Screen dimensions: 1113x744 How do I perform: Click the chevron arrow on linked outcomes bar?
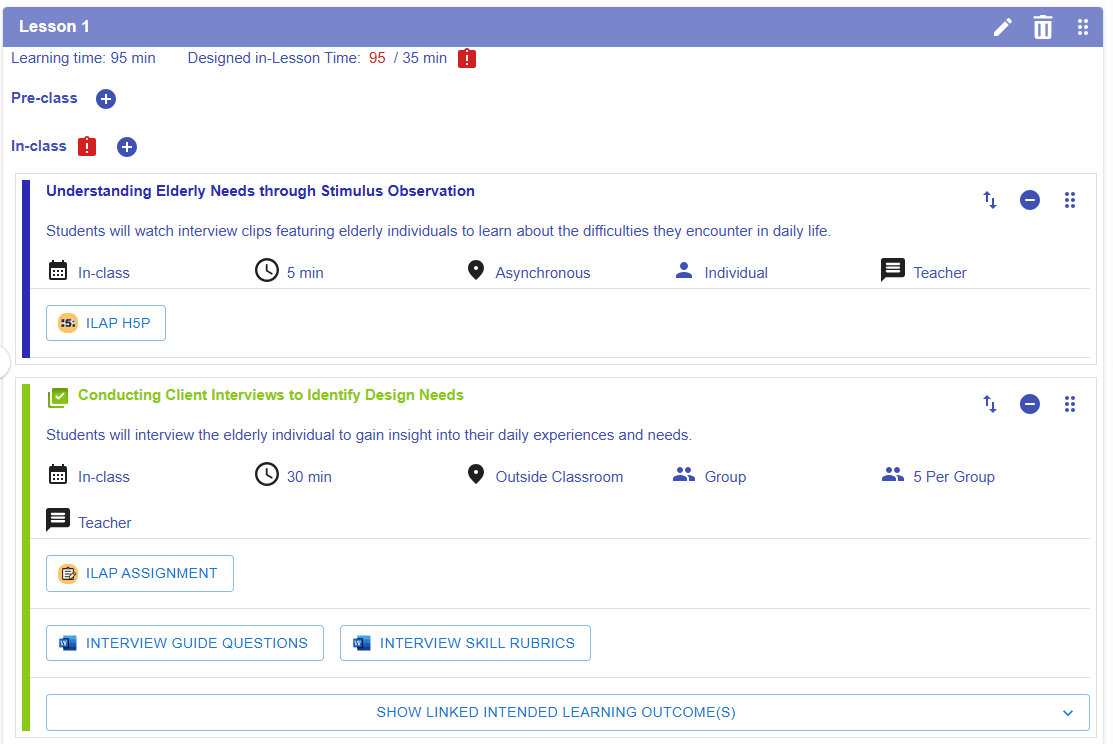pos(1068,713)
